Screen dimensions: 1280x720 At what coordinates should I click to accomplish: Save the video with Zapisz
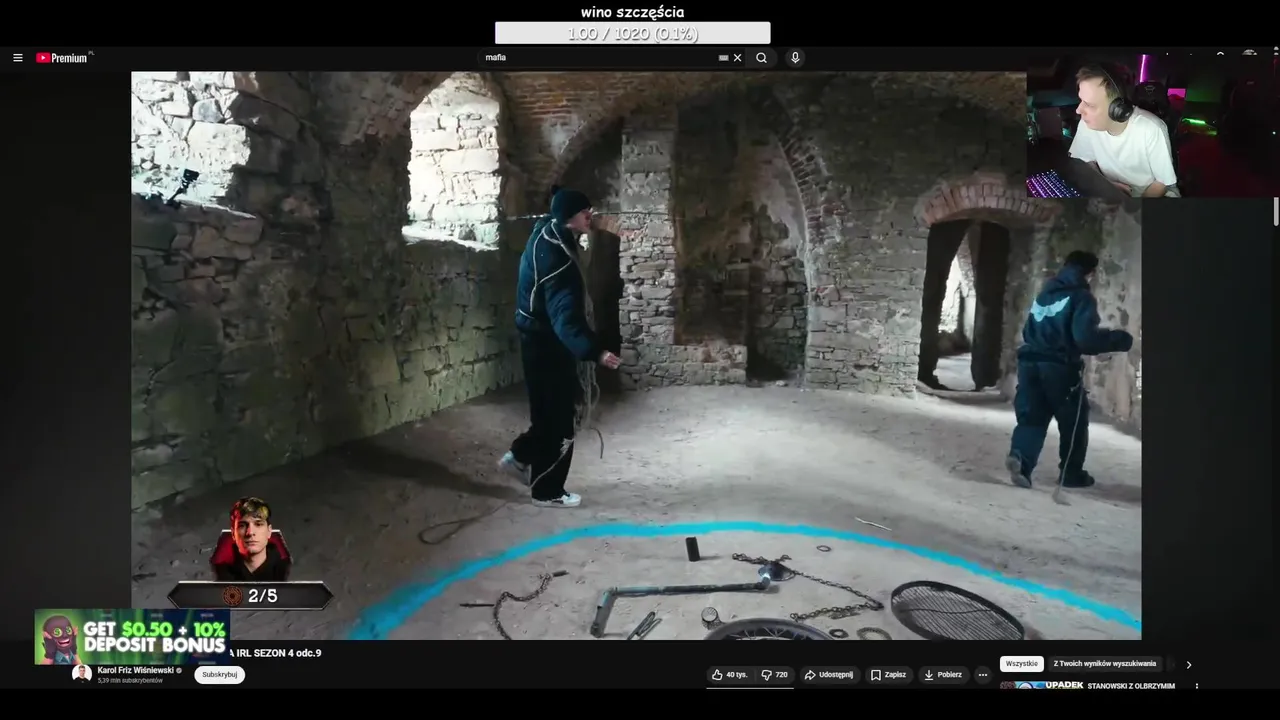coord(888,675)
